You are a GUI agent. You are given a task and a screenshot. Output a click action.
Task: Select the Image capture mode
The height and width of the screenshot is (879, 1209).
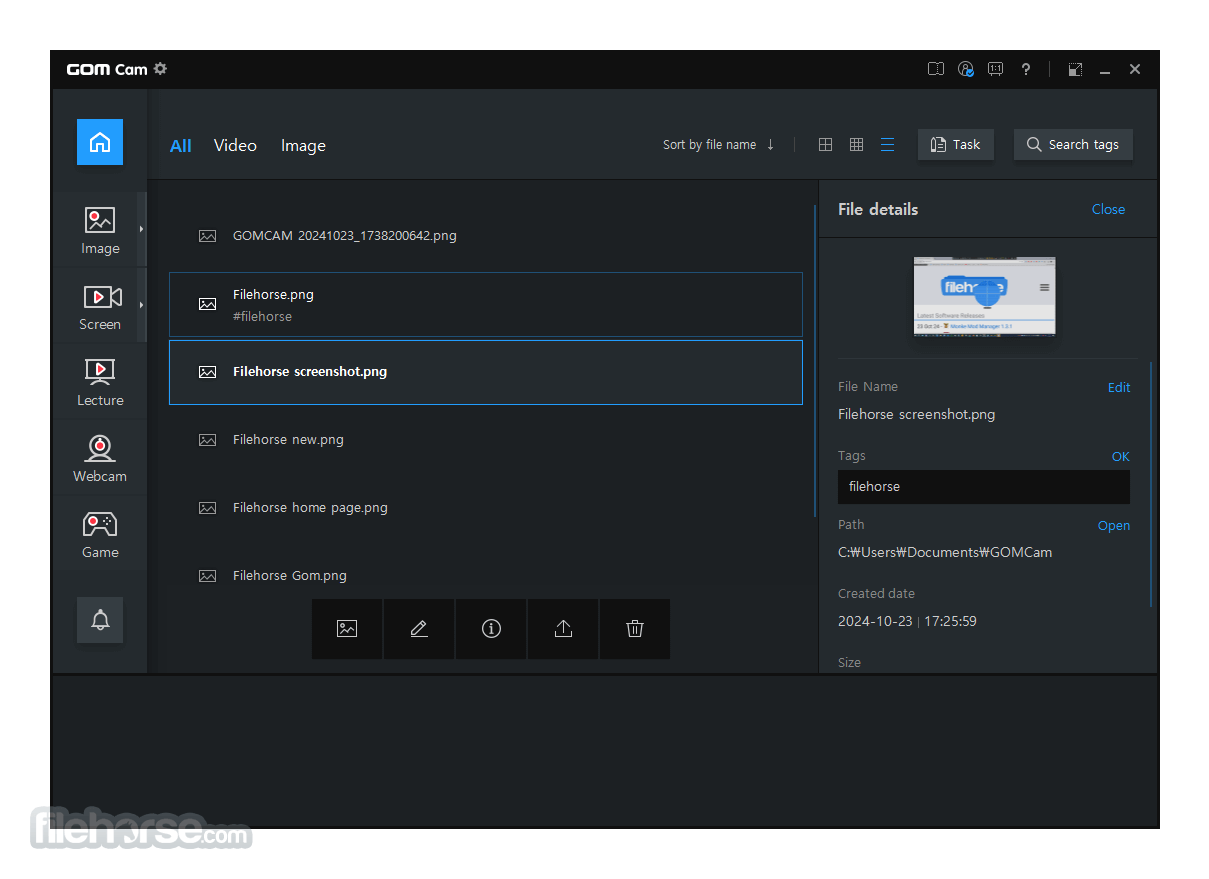100,230
